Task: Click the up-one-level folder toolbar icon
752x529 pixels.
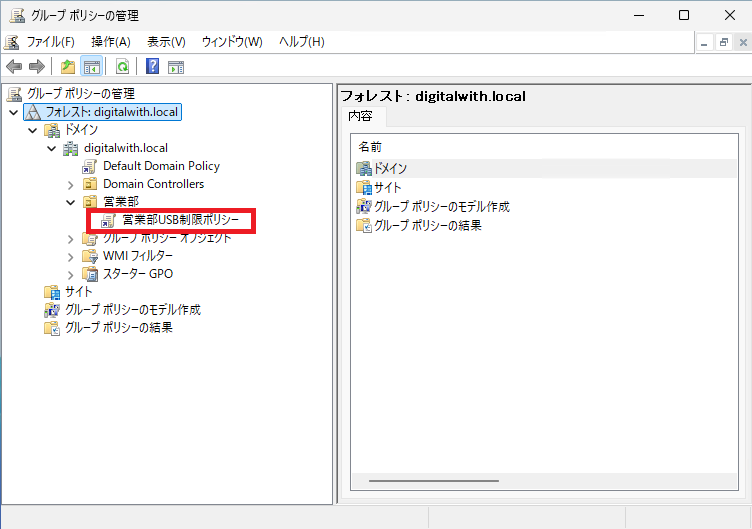Action: pos(68,66)
